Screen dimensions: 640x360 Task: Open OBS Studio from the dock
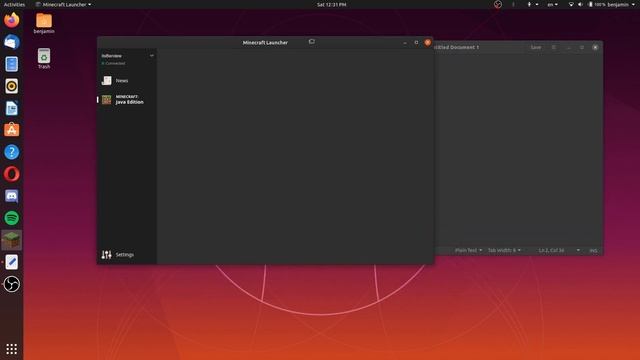(x=11, y=284)
